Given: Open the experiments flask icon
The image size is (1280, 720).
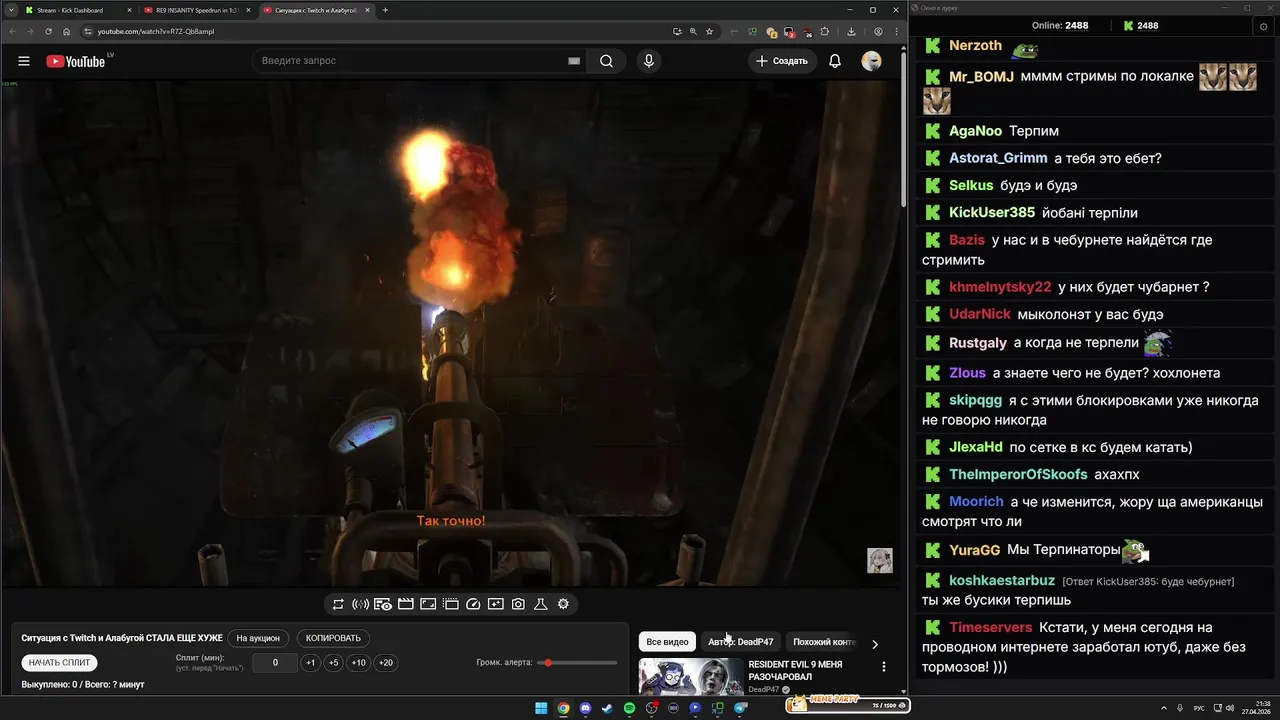Looking at the screenshot, I should (x=540, y=604).
